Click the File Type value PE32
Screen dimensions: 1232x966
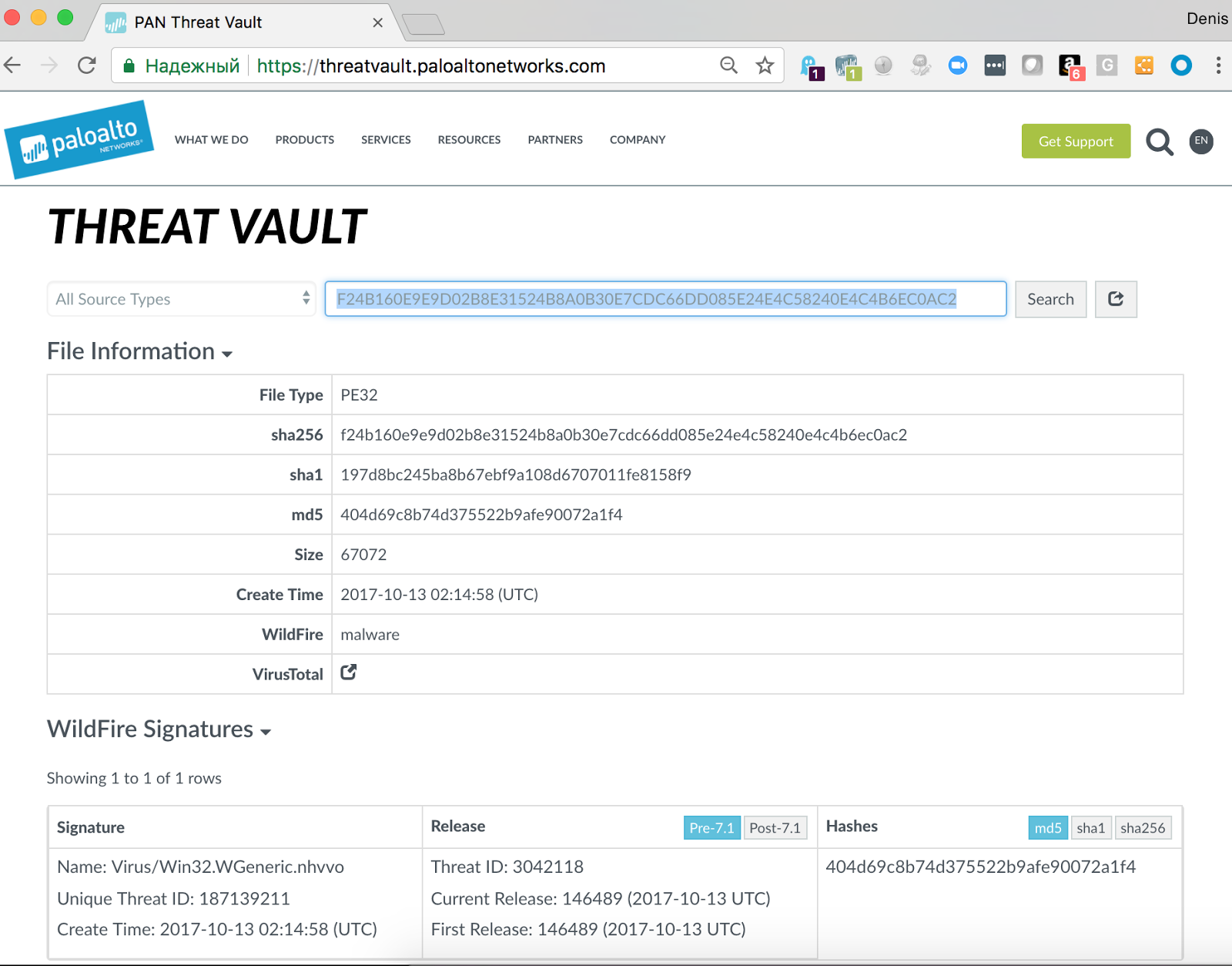point(359,394)
